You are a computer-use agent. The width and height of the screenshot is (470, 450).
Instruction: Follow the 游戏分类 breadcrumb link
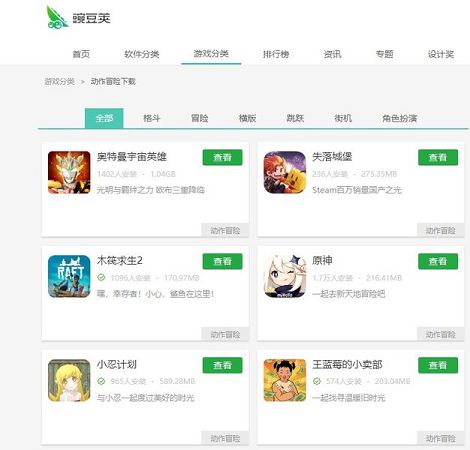(59, 81)
